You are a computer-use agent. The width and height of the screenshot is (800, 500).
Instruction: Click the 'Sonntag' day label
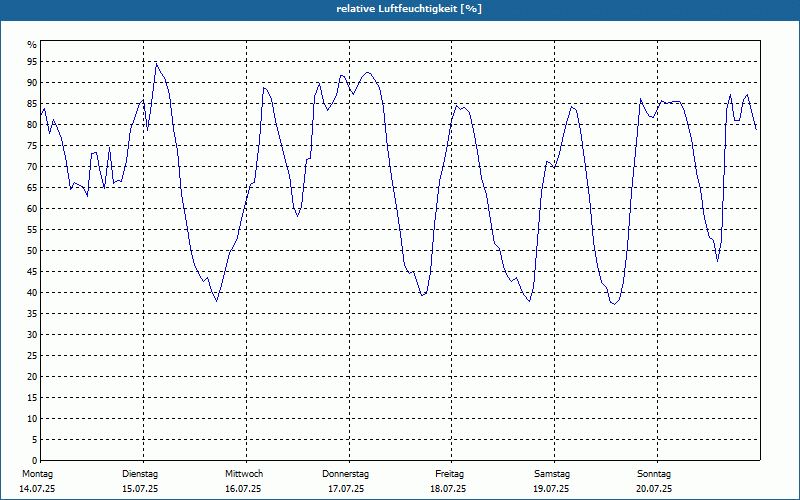pos(654,474)
